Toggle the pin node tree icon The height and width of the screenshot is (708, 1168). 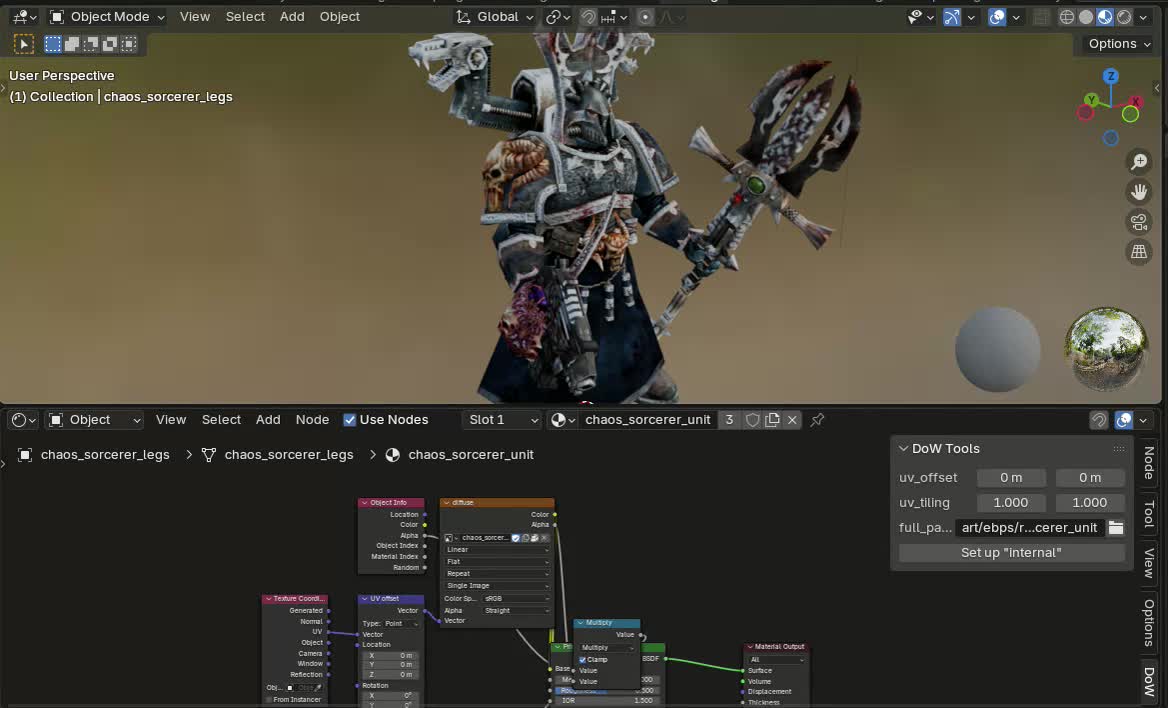coord(817,420)
